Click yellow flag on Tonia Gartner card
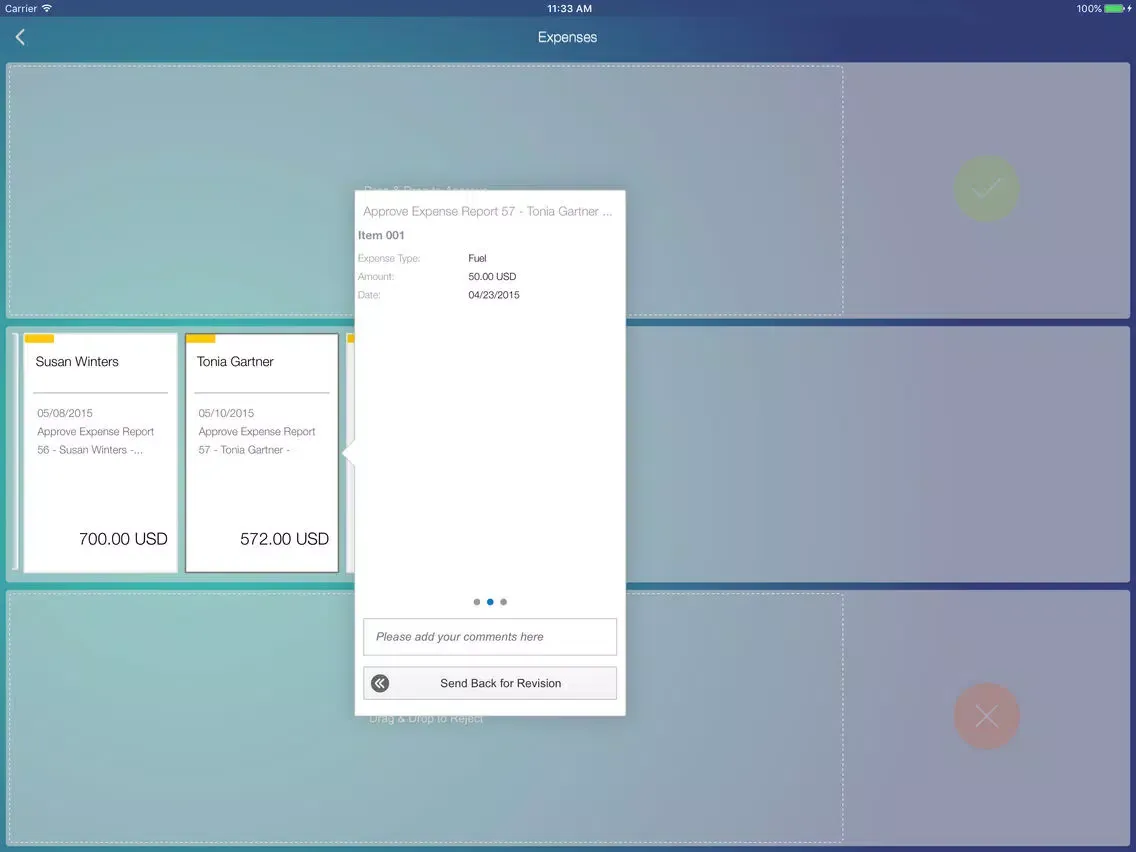The image size is (1136, 852). click(200, 339)
